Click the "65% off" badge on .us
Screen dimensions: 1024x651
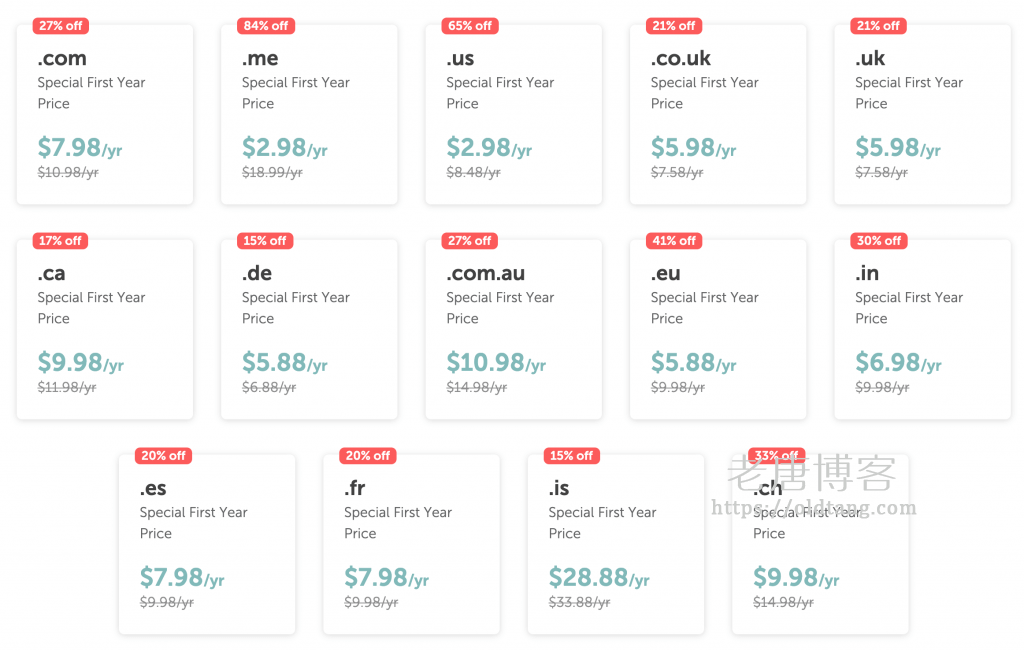tap(470, 26)
